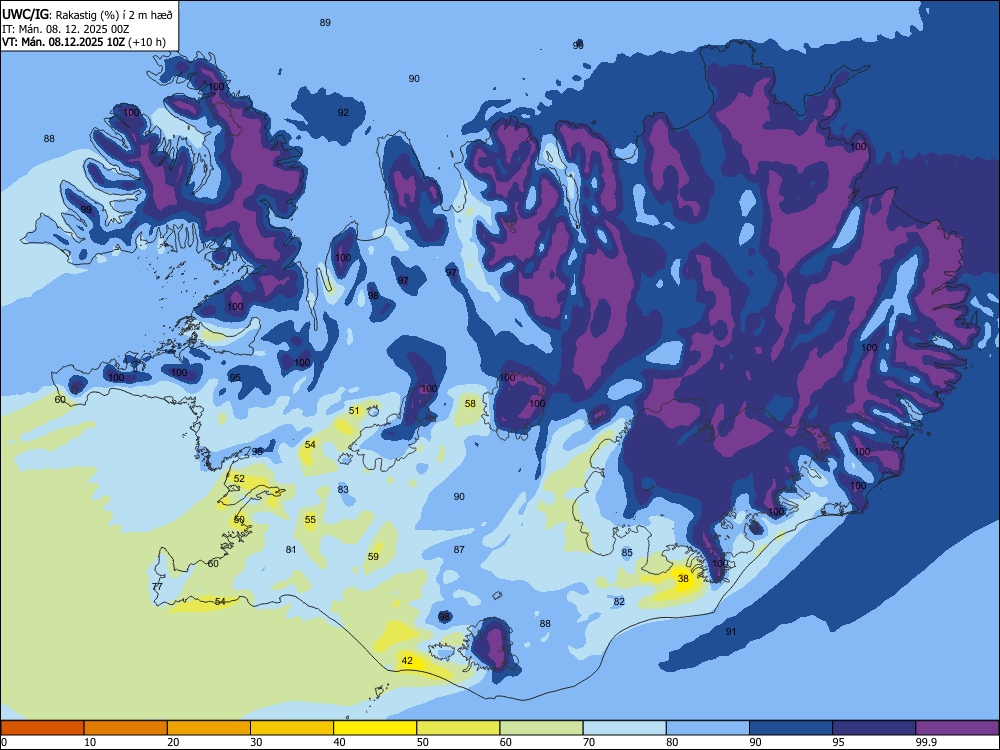The height and width of the screenshot is (750, 1000).
Task: Click the '82' humidity value on the map
Action: click(x=619, y=601)
